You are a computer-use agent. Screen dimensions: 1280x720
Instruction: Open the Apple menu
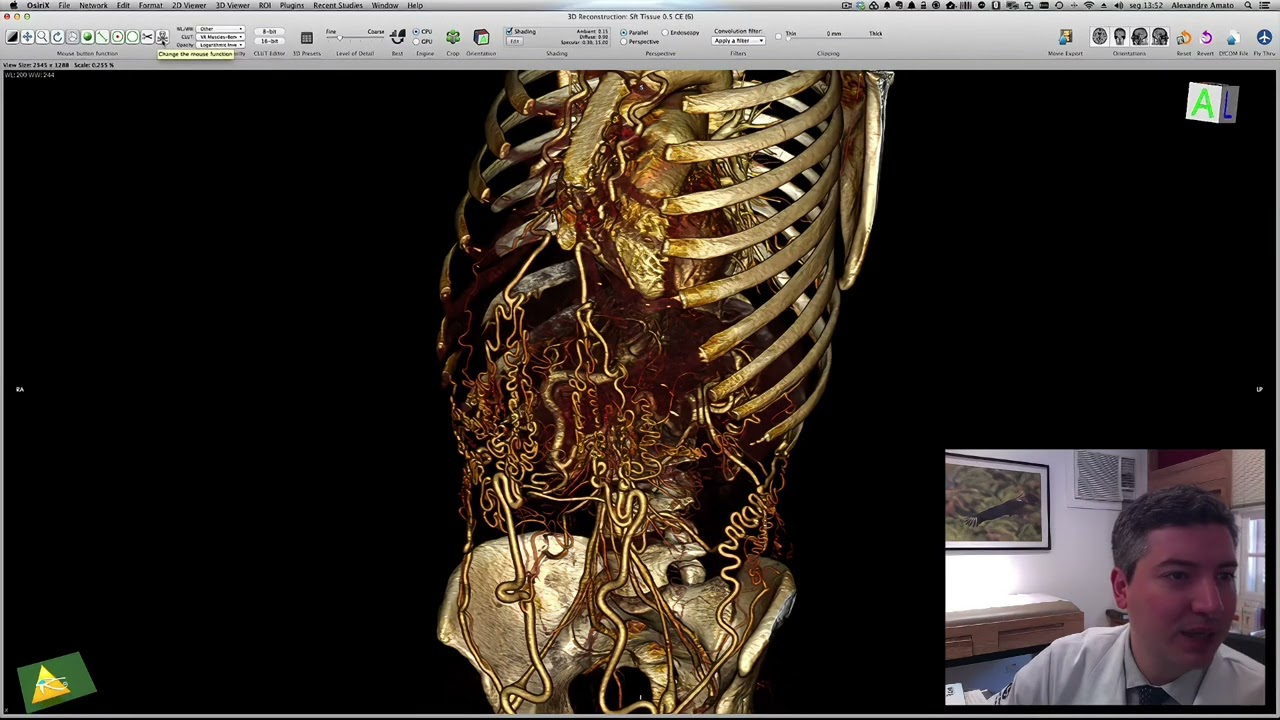pos(13,5)
